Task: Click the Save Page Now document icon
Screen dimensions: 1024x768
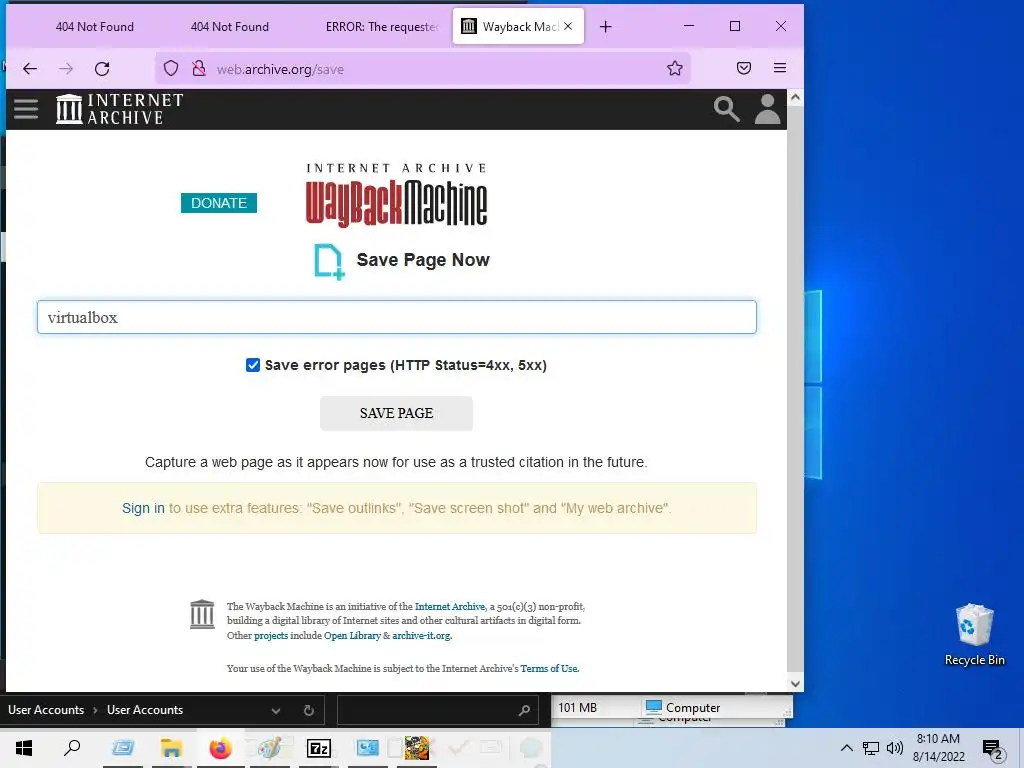Action: [x=329, y=262]
